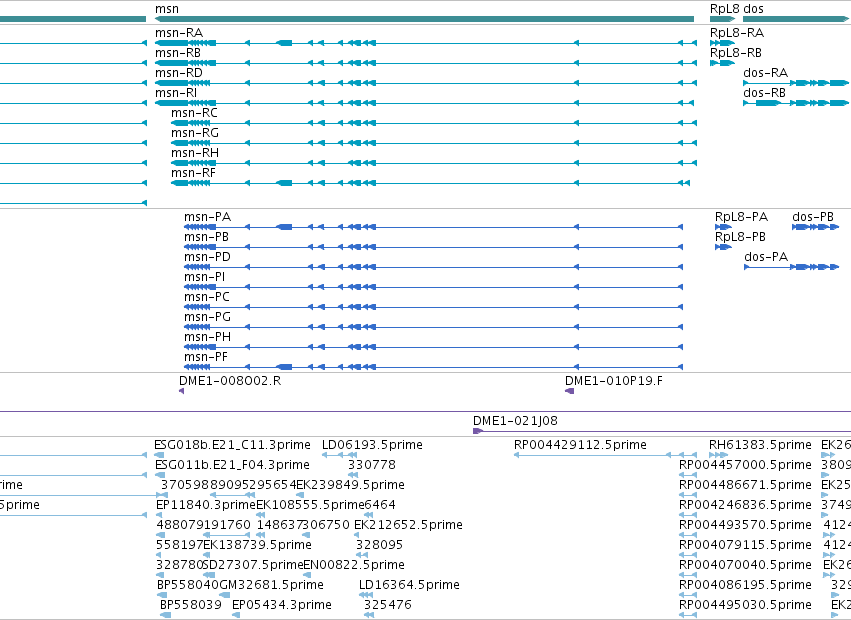The height and width of the screenshot is (620, 851).
Task: Select the RpL8-RB transcript label
Action: (x=736, y=53)
